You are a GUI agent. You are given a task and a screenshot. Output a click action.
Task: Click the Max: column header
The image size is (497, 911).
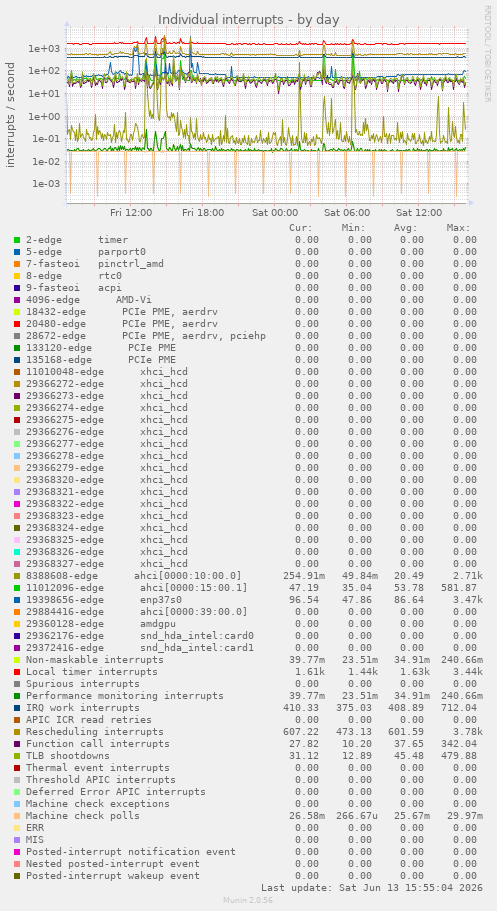click(458, 228)
